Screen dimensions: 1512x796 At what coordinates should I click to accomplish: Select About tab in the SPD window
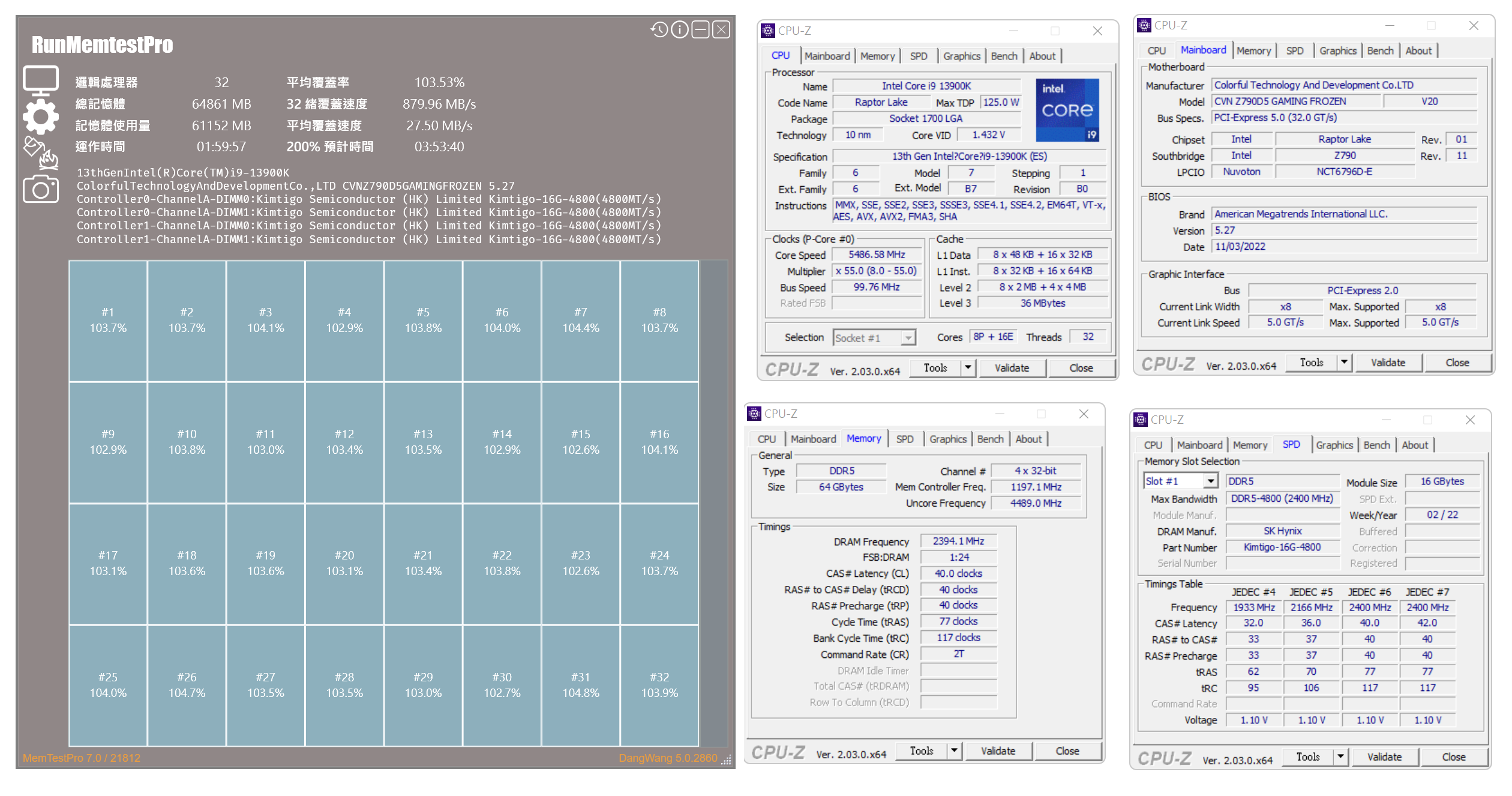pyautogui.click(x=1415, y=445)
